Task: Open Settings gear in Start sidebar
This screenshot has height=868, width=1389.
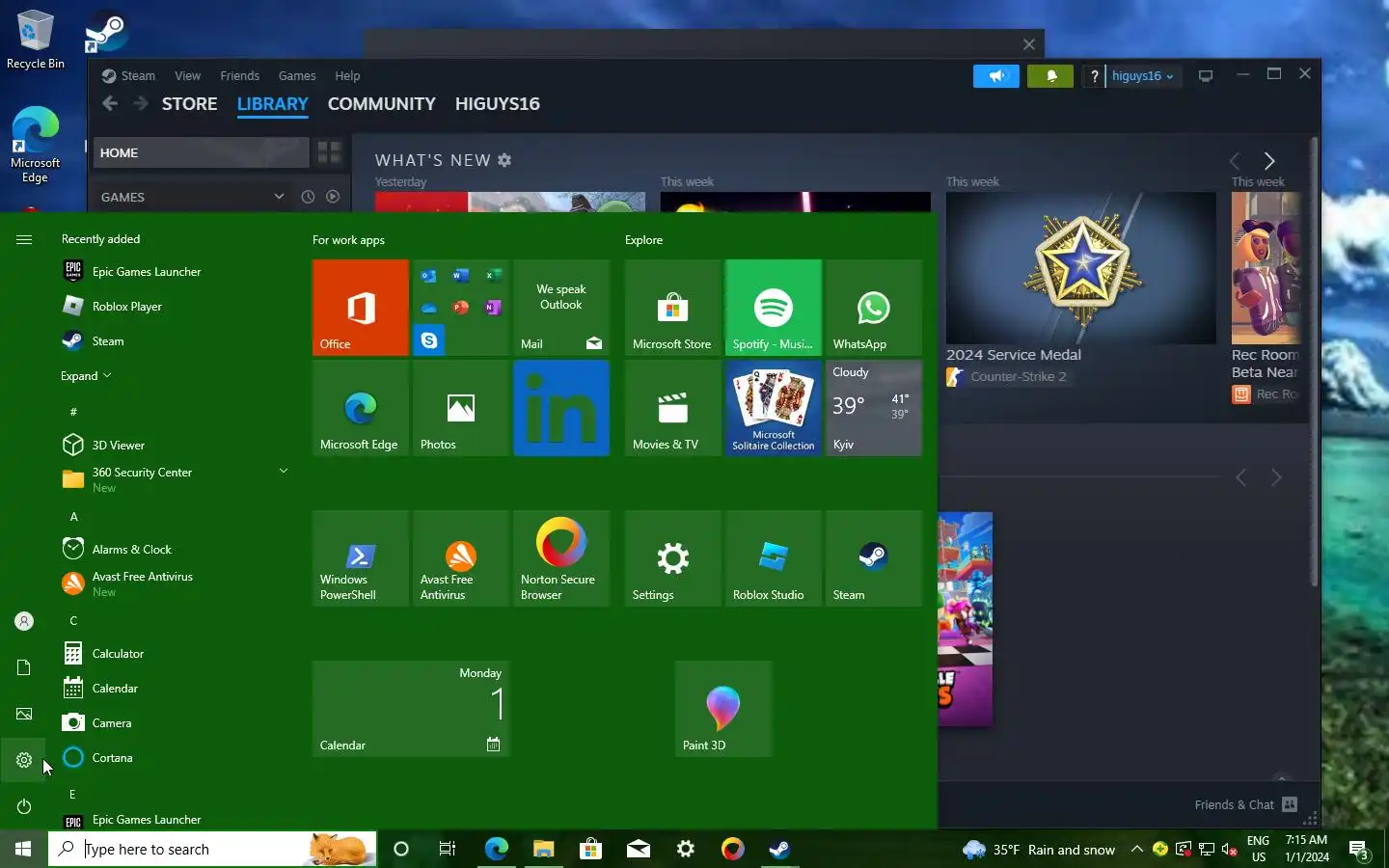Action: coord(24,760)
